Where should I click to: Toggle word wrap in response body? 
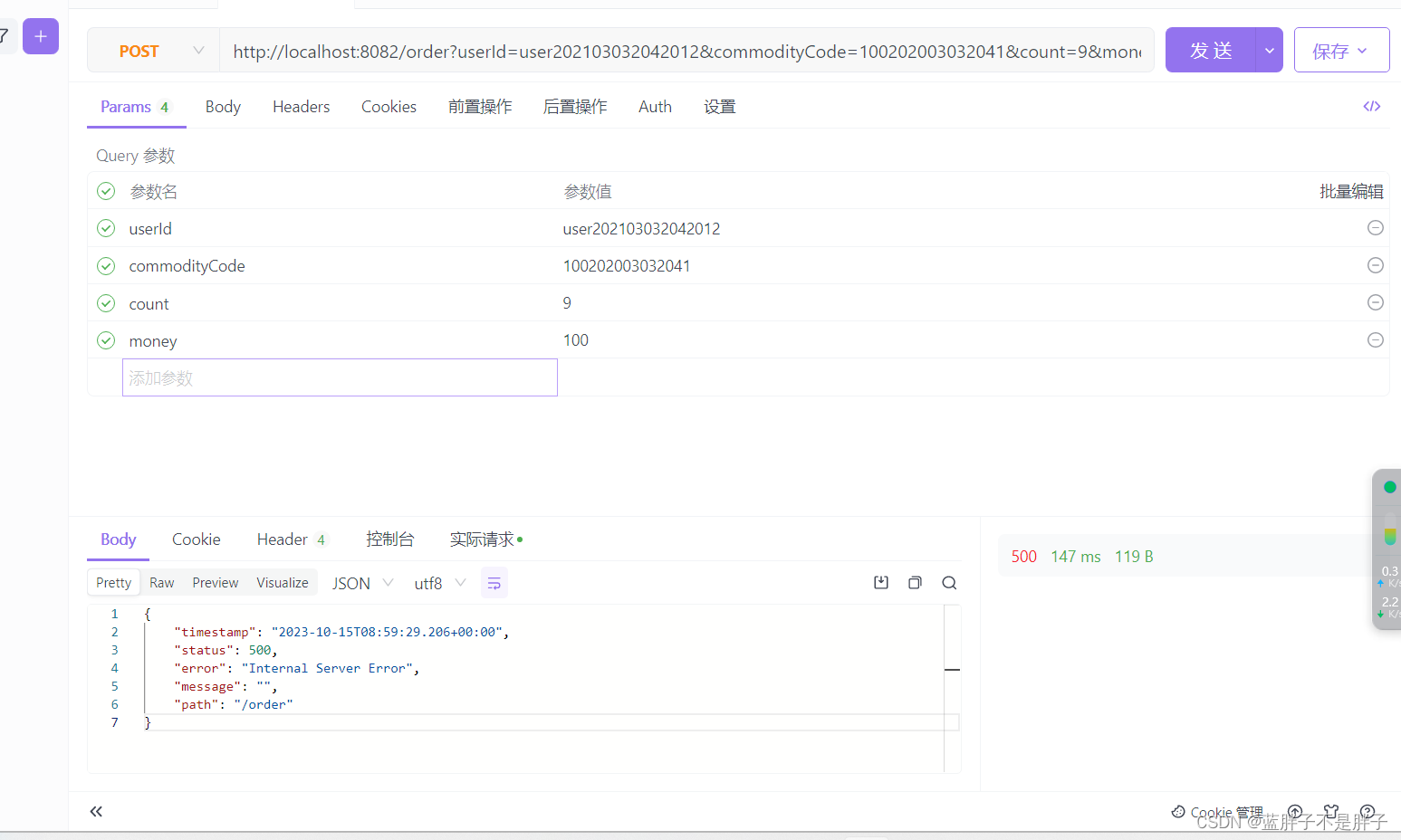[494, 583]
